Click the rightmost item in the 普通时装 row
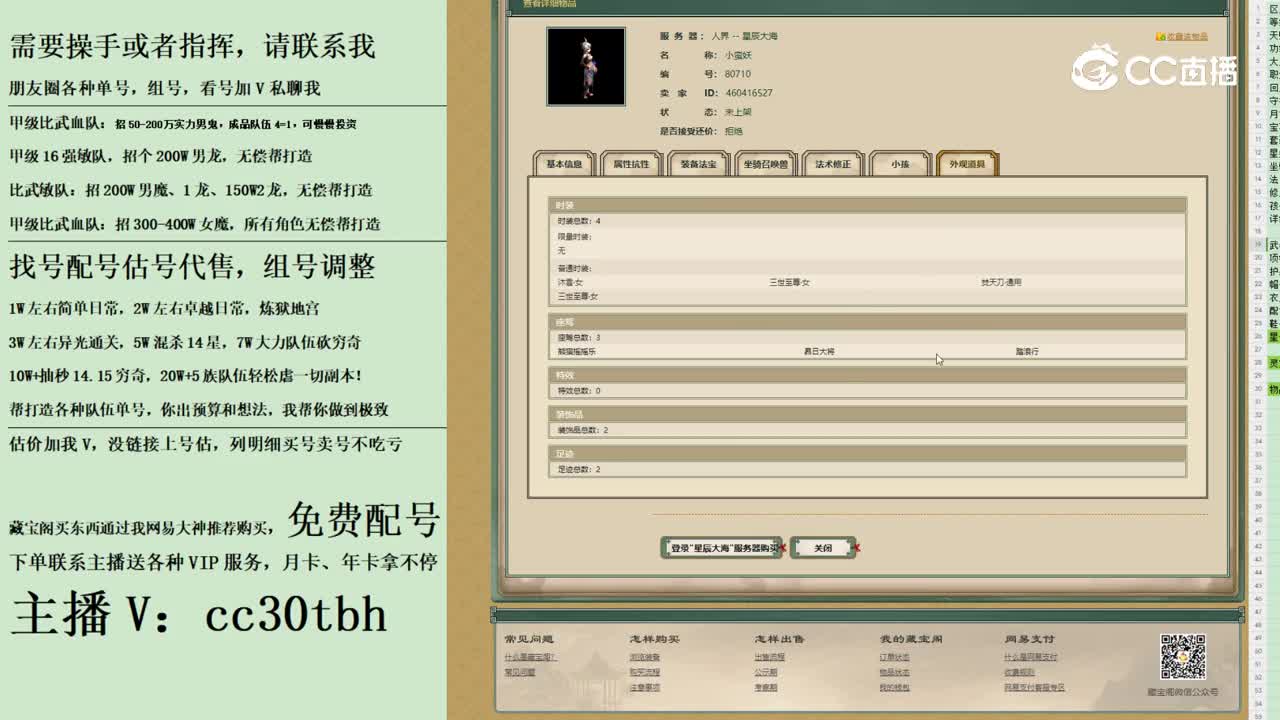1280x720 pixels. coord(1001,282)
